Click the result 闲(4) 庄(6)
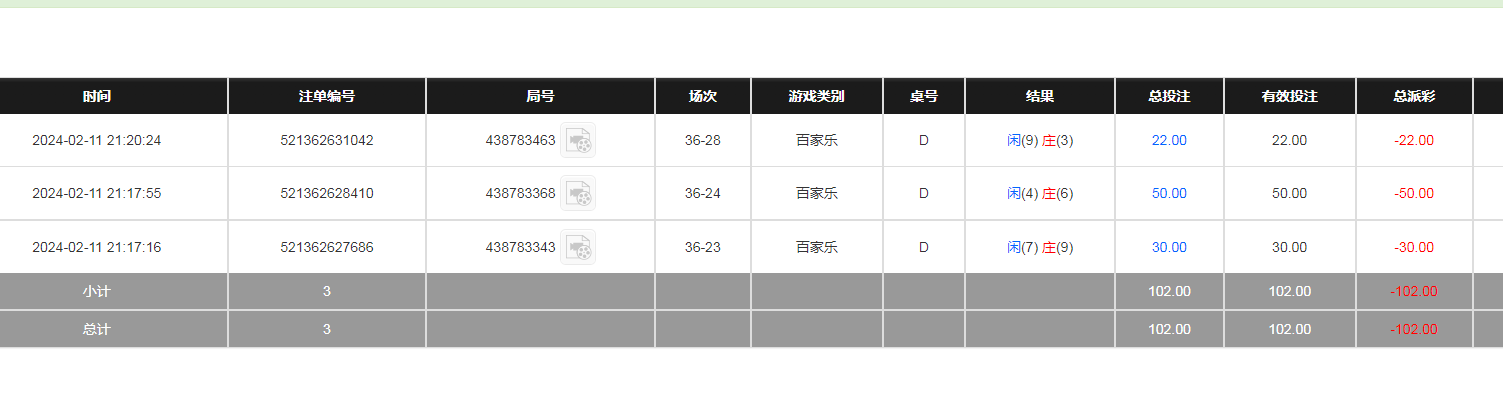1503x399 pixels. [1040, 194]
